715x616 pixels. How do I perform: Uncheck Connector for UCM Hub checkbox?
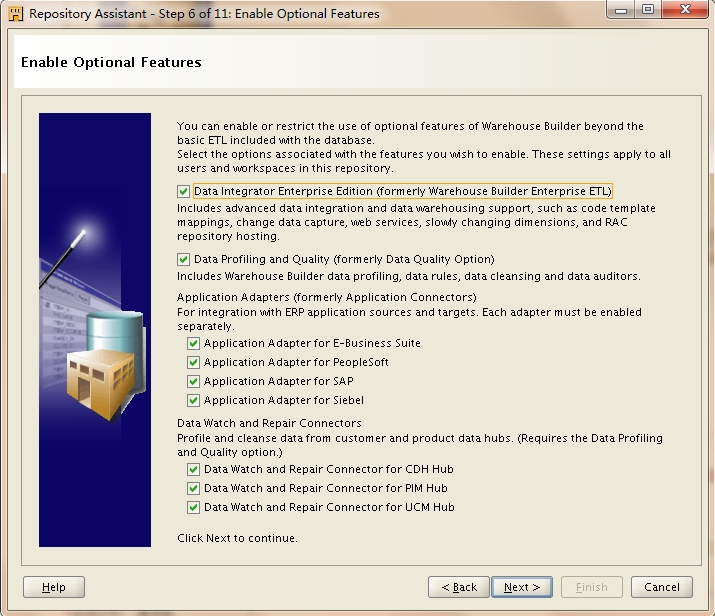[x=193, y=507]
